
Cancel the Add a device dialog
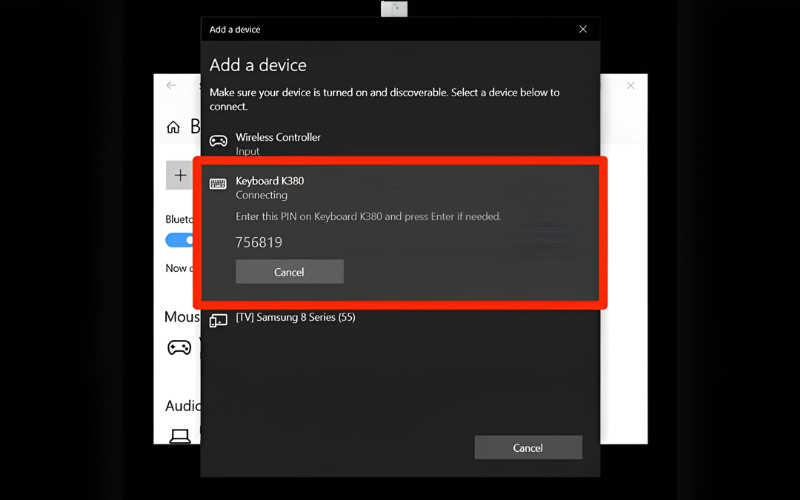[x=528, y=447]
